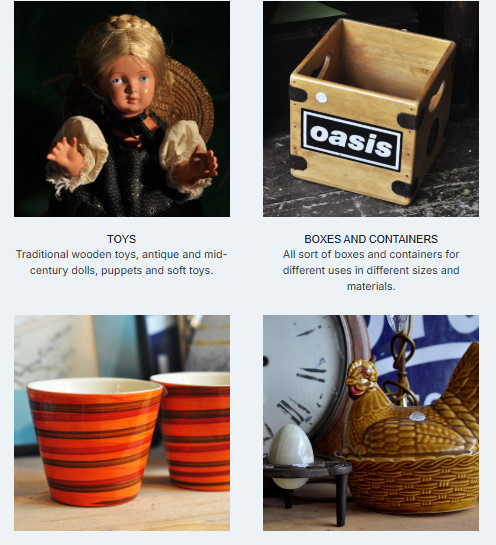Select the ceramic hen dish photo
496x545 pixels.
coord(371,423)
